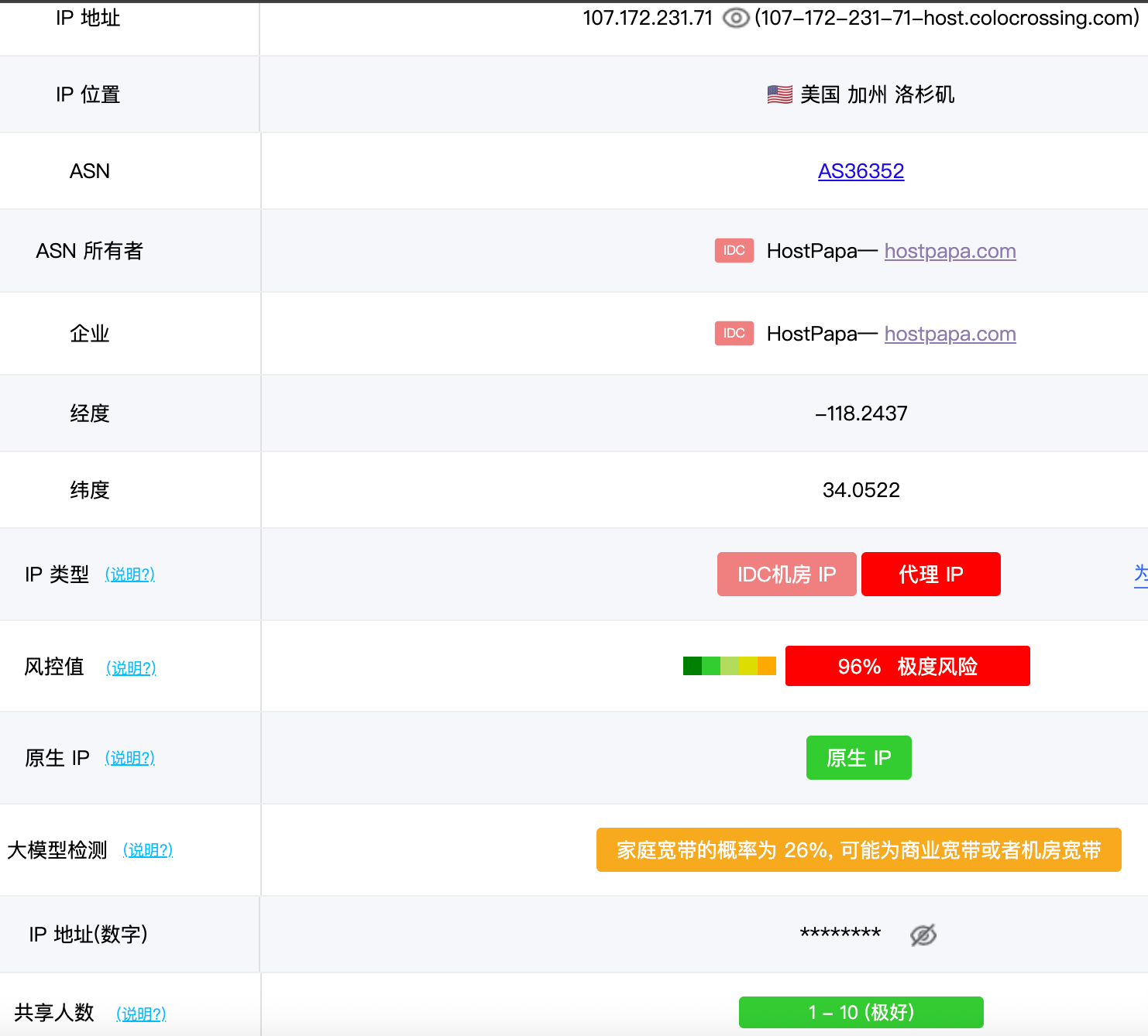The image size is (1148, 1036).
Task: Open 说明 help for IP 类型
Action: coord(130,575)
